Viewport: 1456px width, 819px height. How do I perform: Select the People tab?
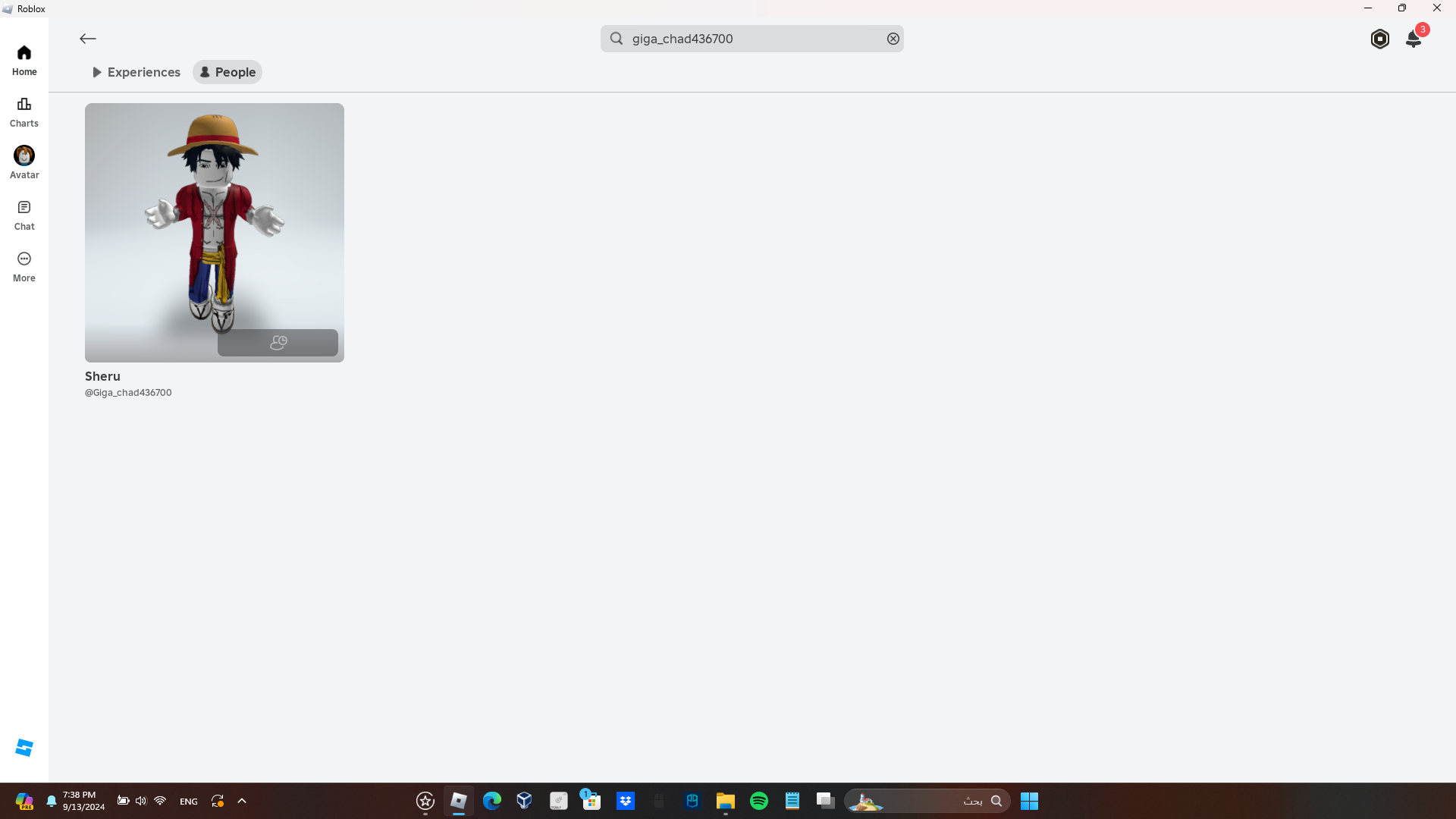(227, 72)
